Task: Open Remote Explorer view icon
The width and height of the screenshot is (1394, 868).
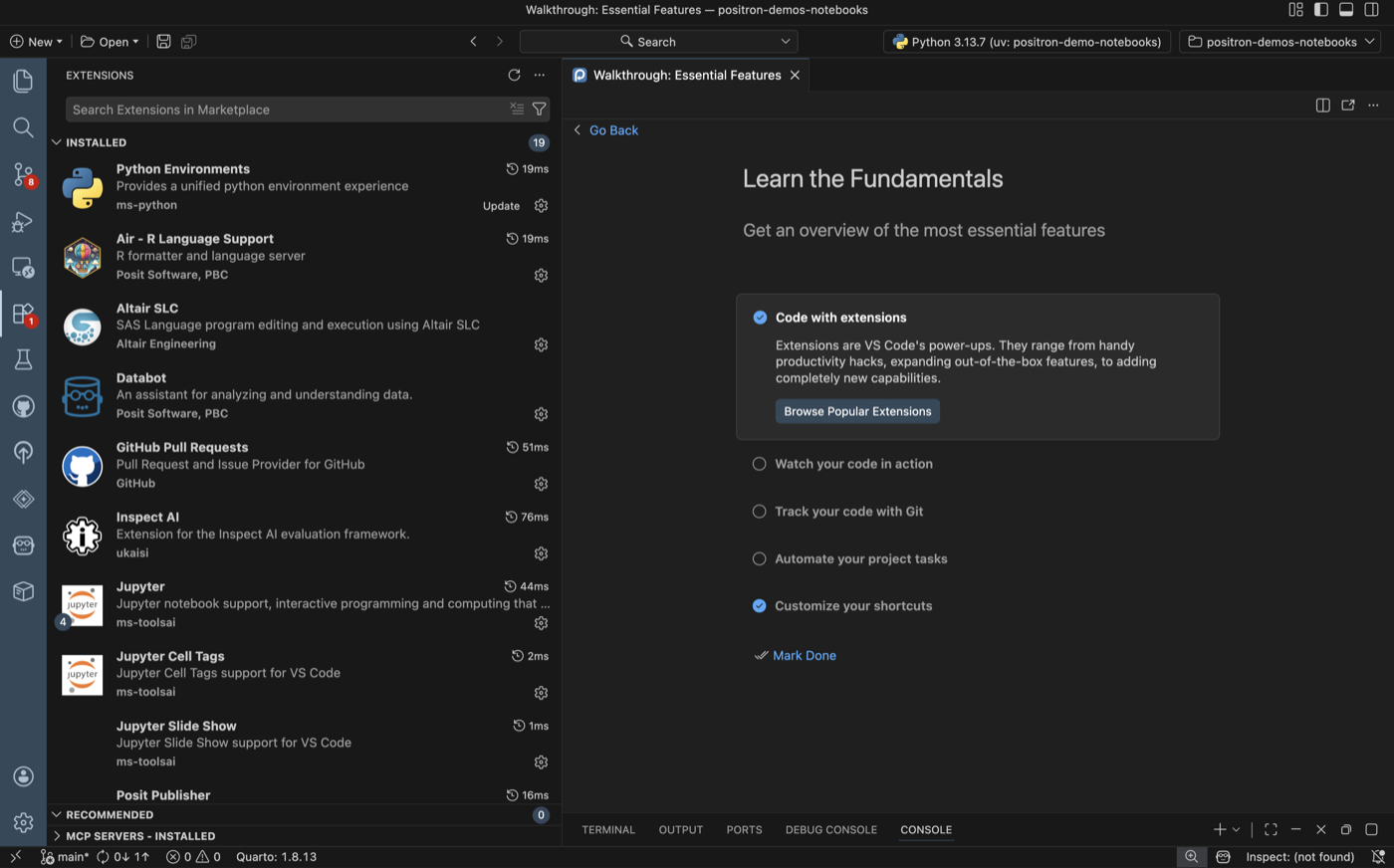Action: click(x=23, y=267)
